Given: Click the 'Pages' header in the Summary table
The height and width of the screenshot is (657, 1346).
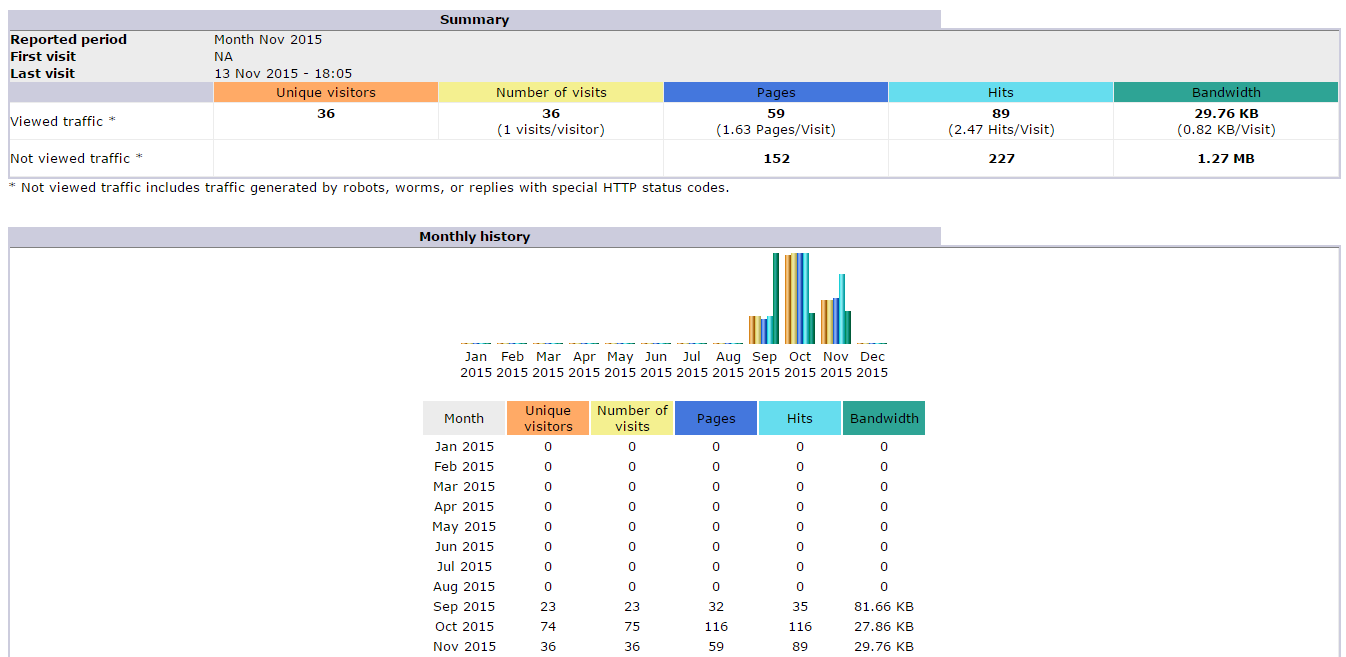Looking at the screenshot, I should [776, 93].
